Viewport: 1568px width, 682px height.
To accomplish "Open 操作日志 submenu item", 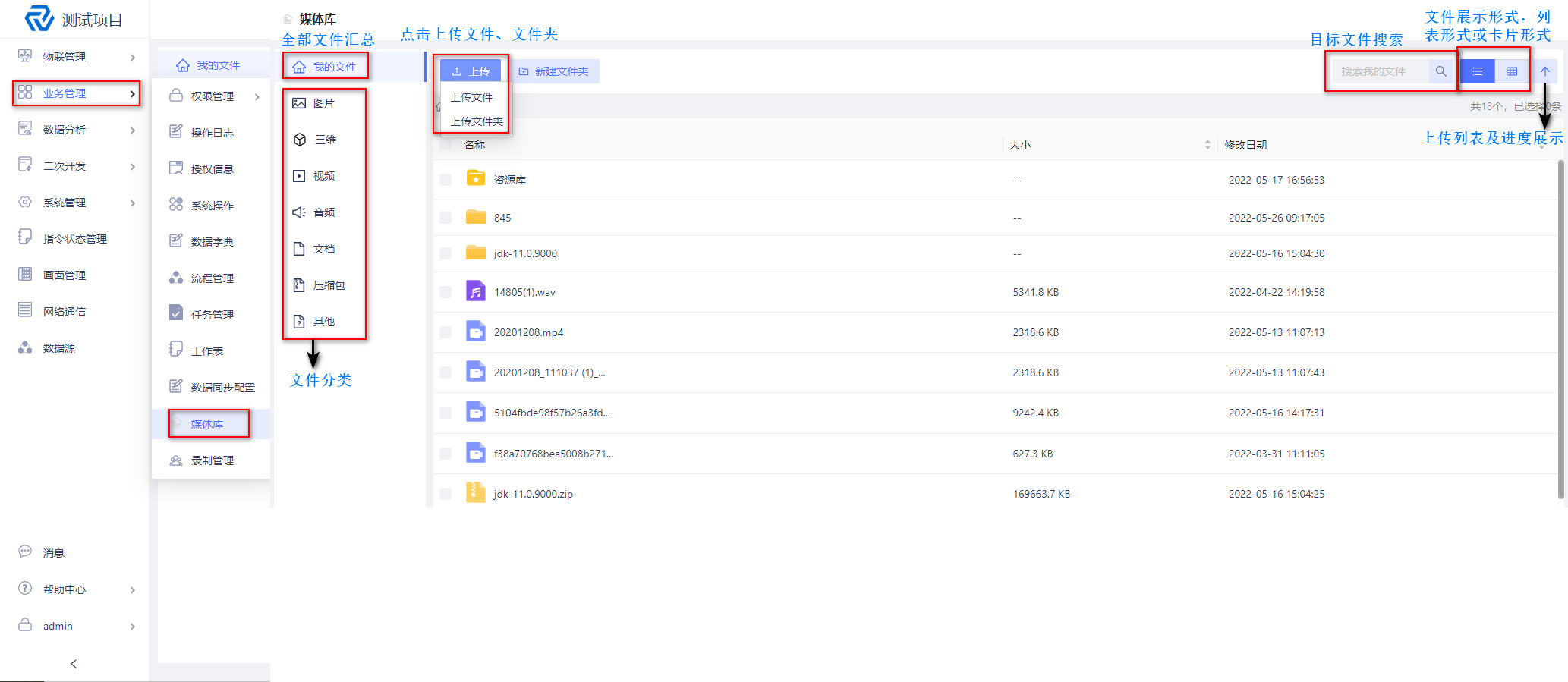I will [213, 133].
